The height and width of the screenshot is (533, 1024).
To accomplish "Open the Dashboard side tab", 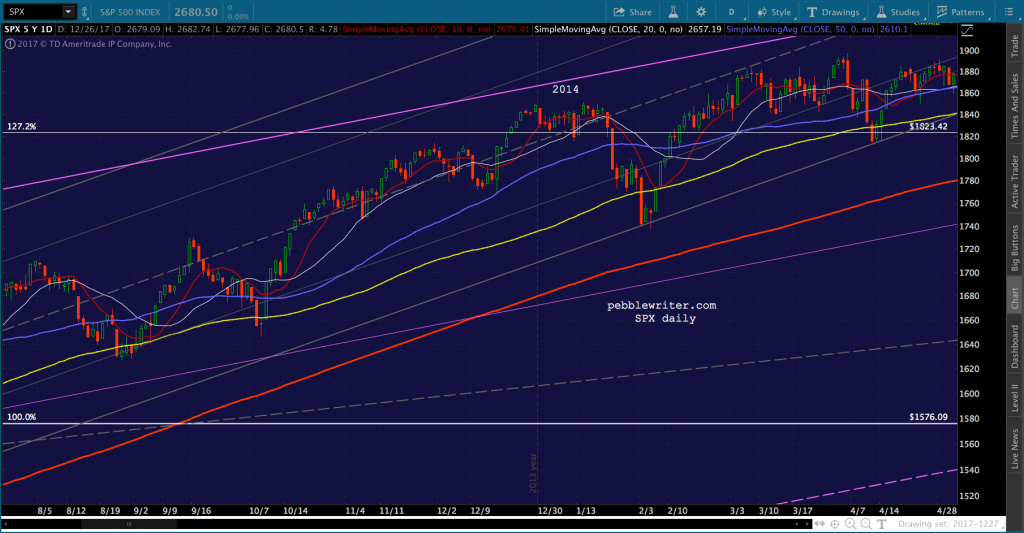I will coord(1016,346).
